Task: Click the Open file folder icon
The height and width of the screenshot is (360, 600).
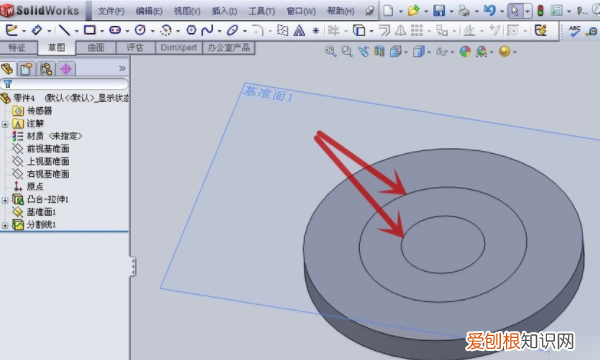Action: click(413, 10)
